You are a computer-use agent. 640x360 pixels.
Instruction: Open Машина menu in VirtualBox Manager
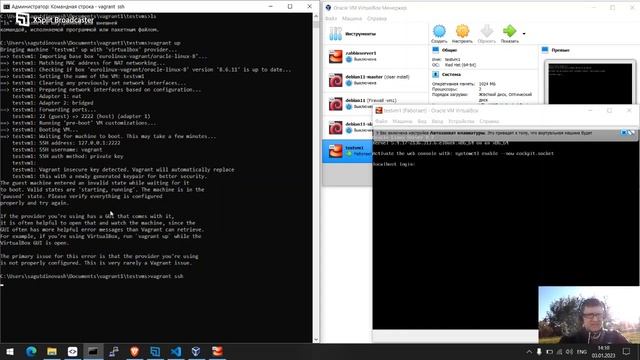point(352,18)
